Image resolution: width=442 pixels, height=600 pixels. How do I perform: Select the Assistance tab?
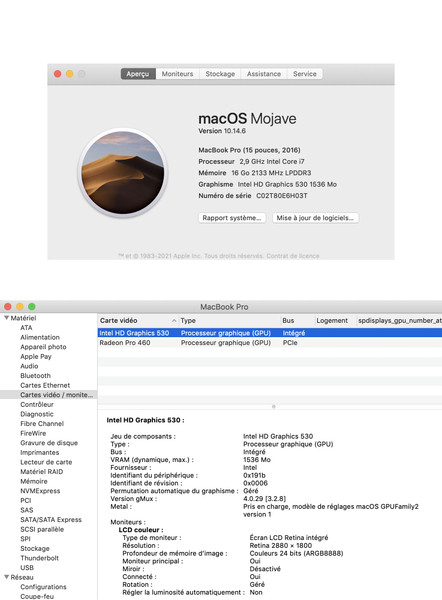tap(264, 74)
